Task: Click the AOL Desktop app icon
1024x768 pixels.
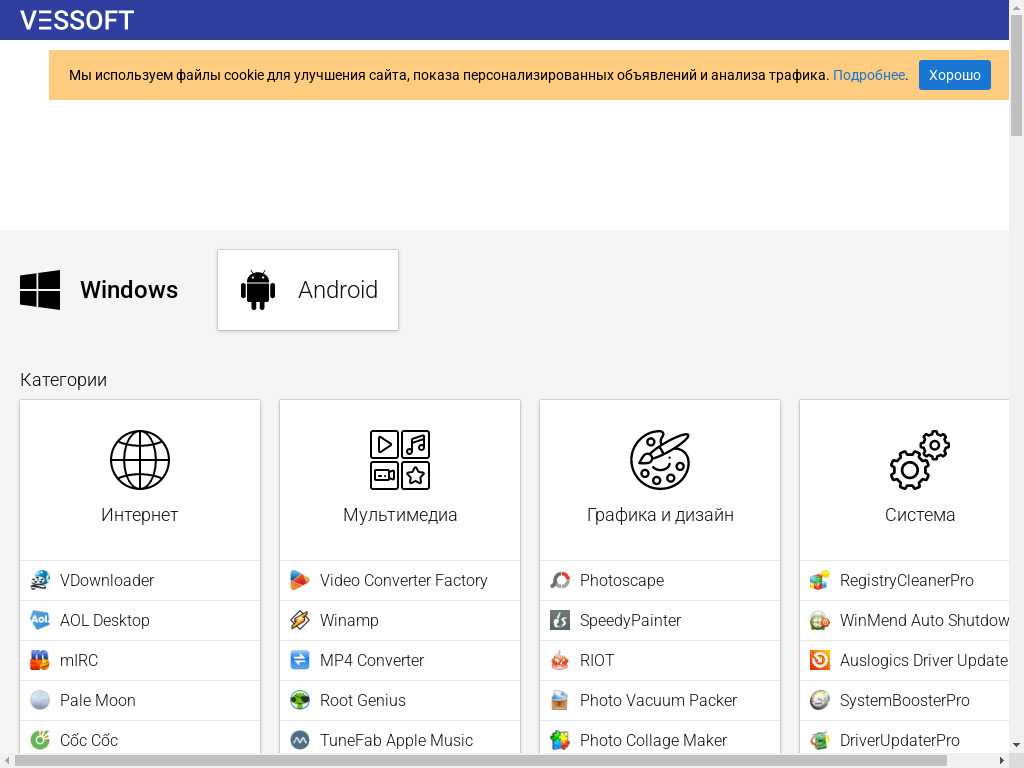Action: [40, 620]
